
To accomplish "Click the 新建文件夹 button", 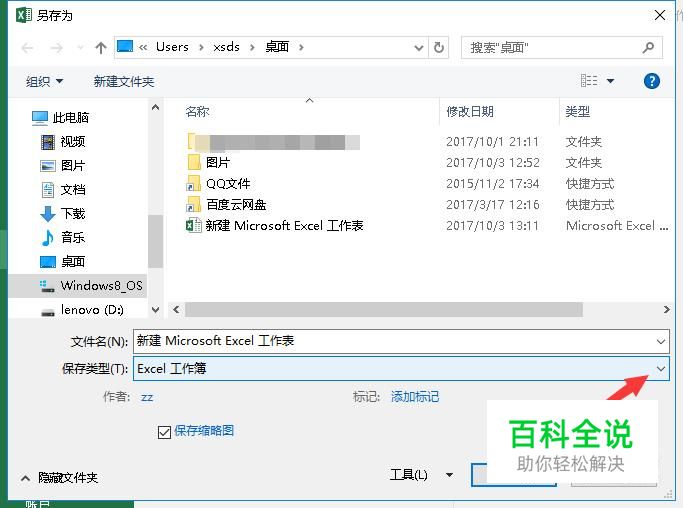I will (x=124, y=81).
